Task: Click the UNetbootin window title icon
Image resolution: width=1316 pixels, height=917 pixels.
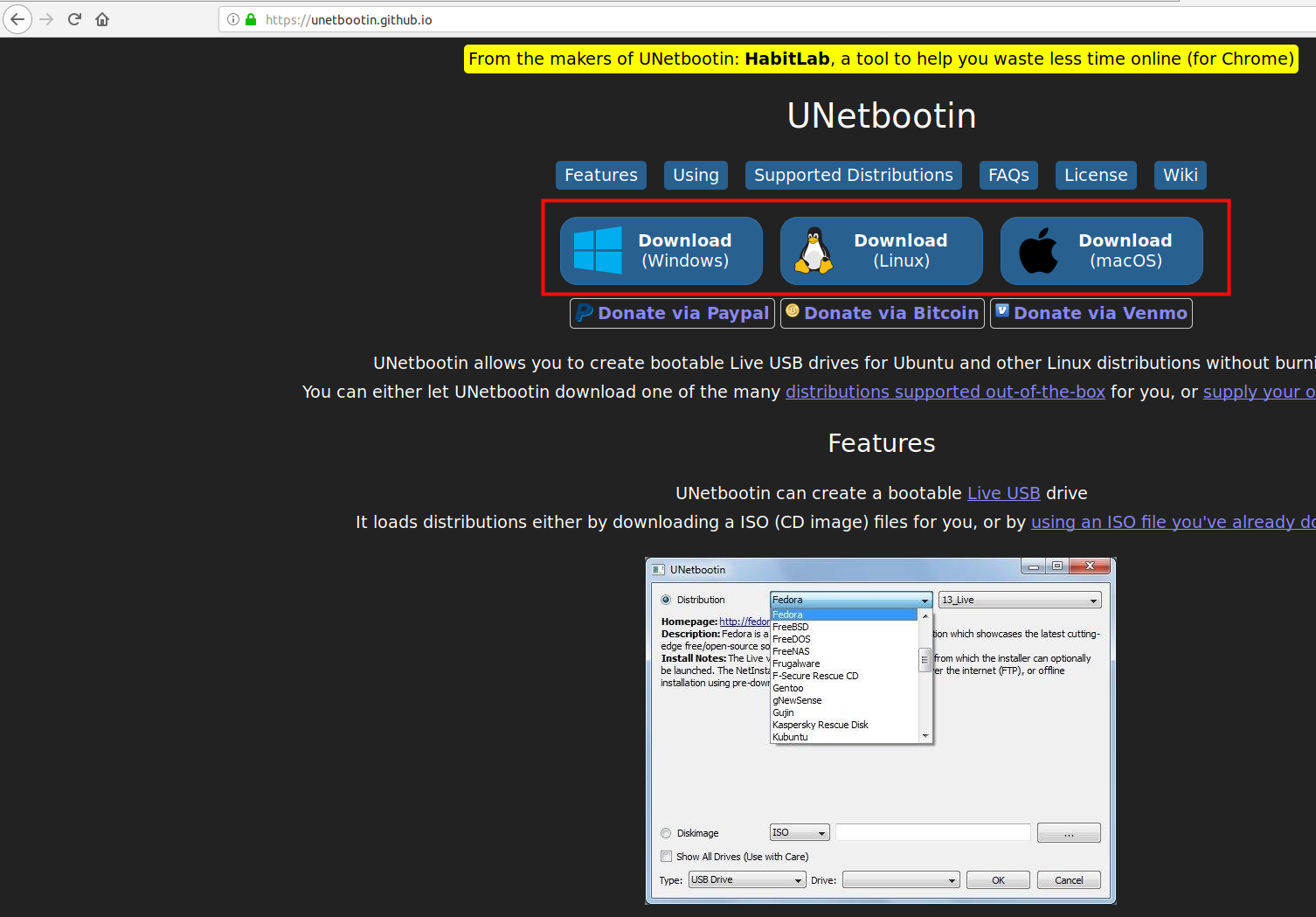Action: 658,570
